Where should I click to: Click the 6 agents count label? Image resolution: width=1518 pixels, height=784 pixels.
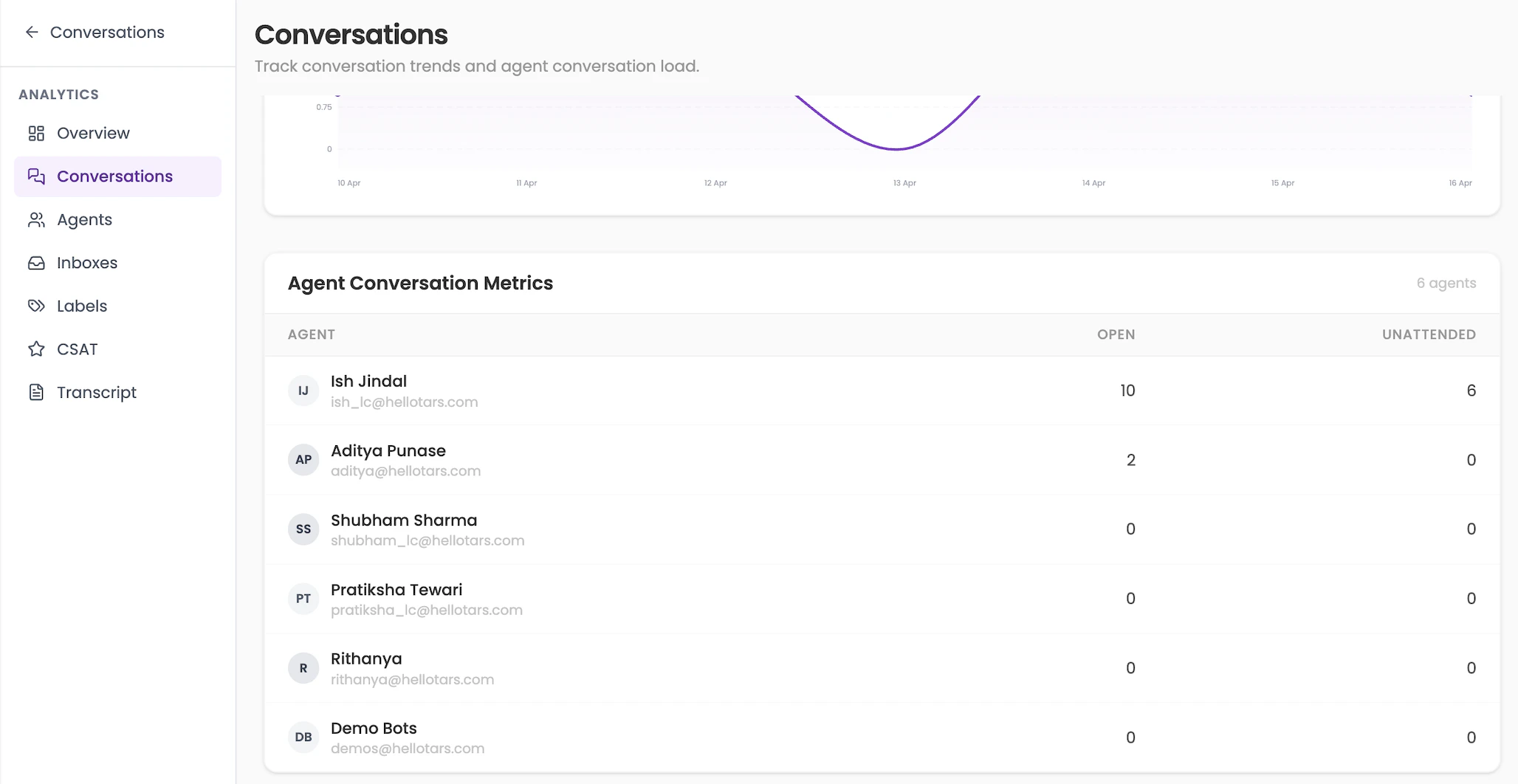tap(1446, 283)
